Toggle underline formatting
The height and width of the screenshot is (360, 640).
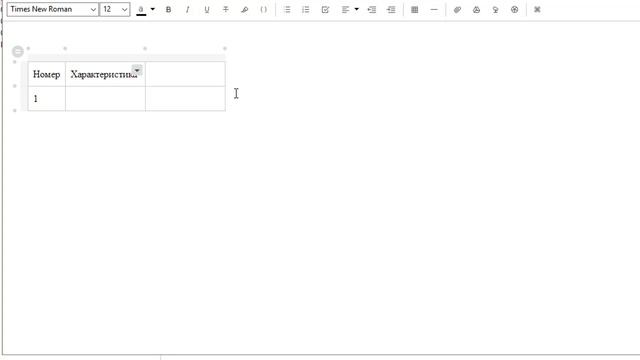(207, 9)
